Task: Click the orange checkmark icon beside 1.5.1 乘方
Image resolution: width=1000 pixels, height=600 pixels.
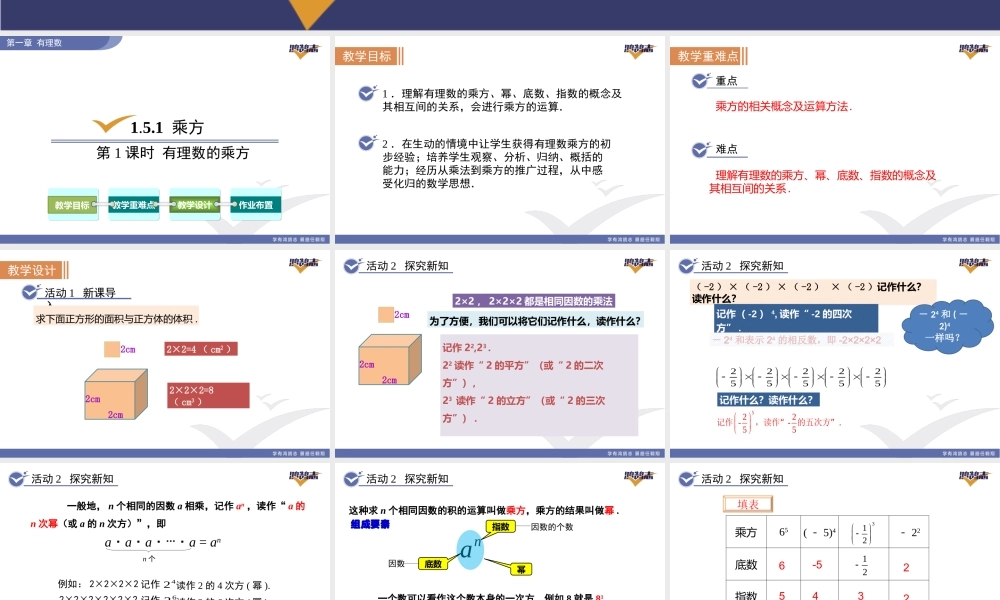Action: pos(112,125)
